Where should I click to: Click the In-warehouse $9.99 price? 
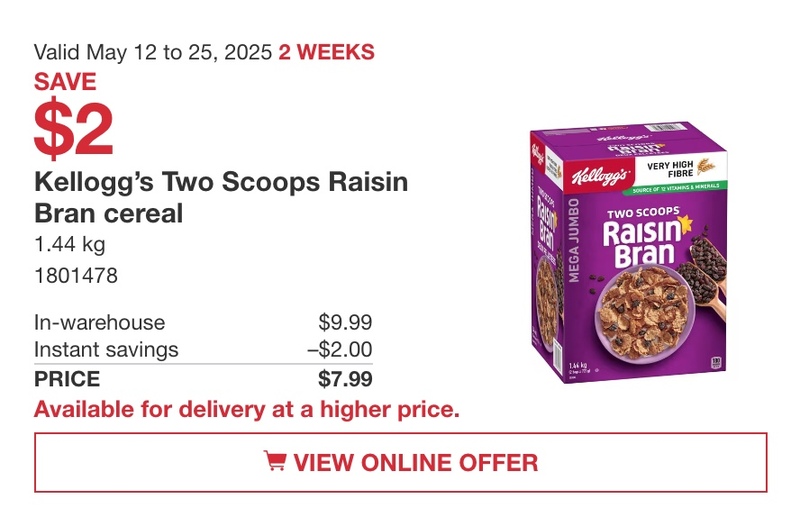tap(345, 322)
